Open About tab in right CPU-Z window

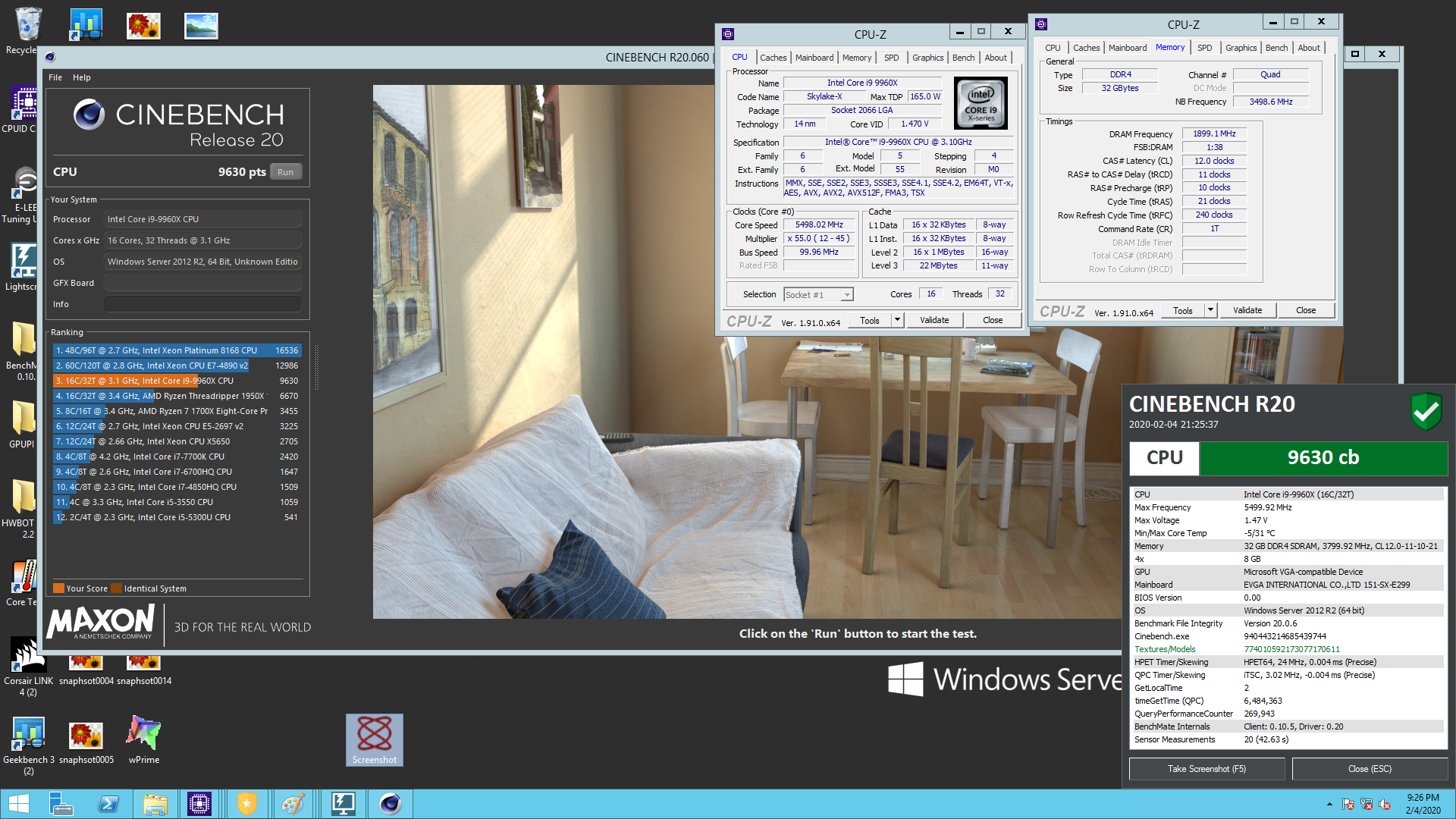click(1309, 48)
